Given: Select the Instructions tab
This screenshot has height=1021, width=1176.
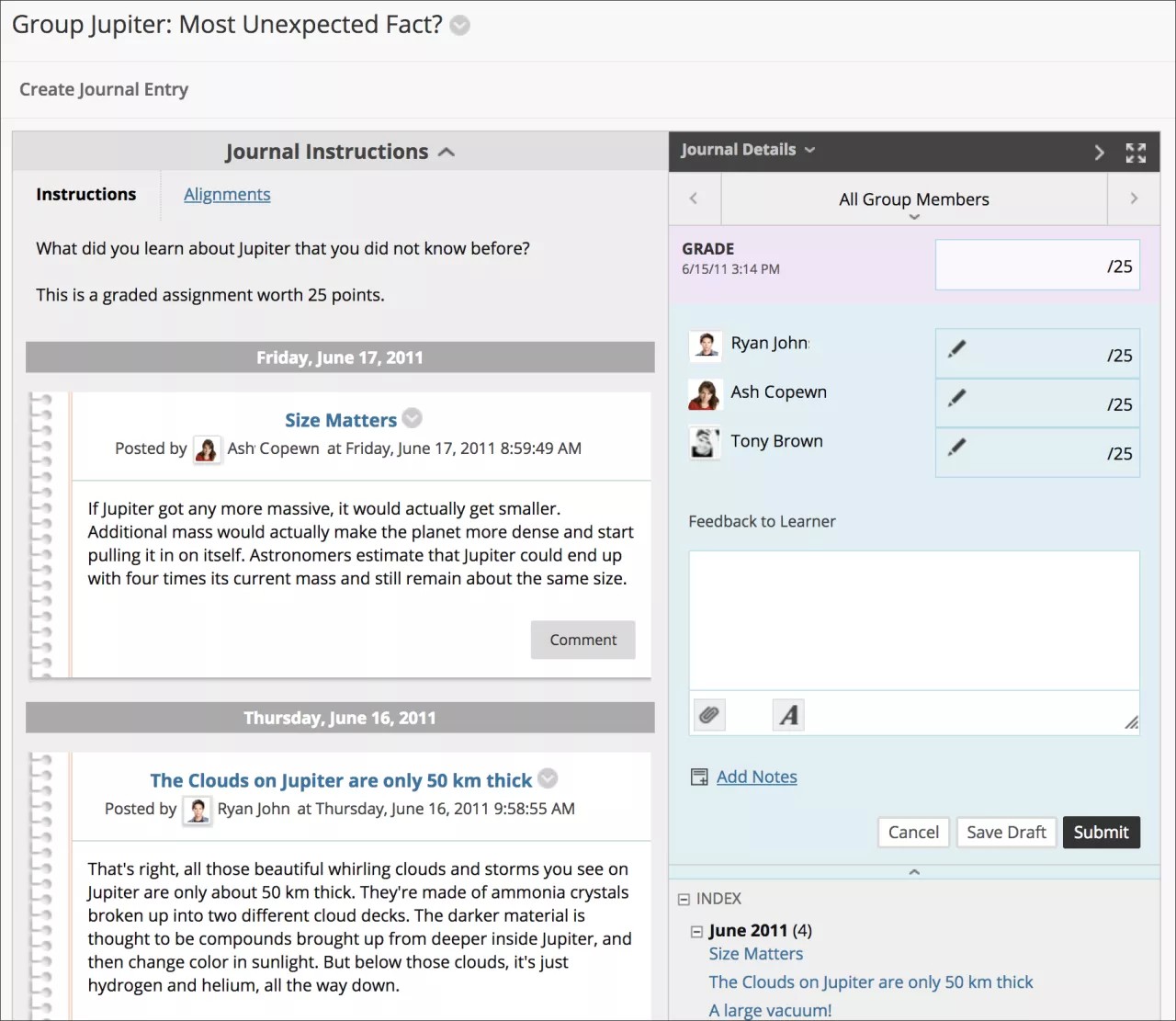Looking at the screenshot, I should tap(85, 194).
